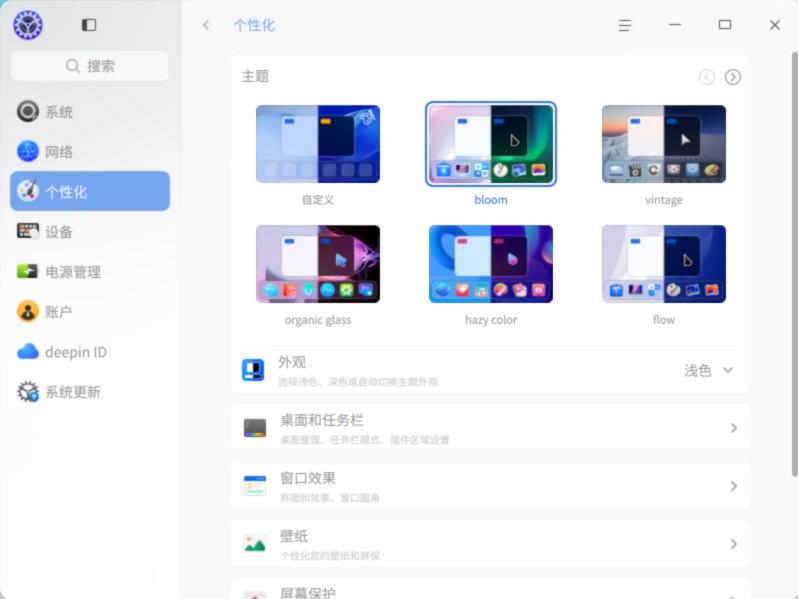Open deepin ID in the sidebar
798x599 pixels.
(x=90, y=352)
